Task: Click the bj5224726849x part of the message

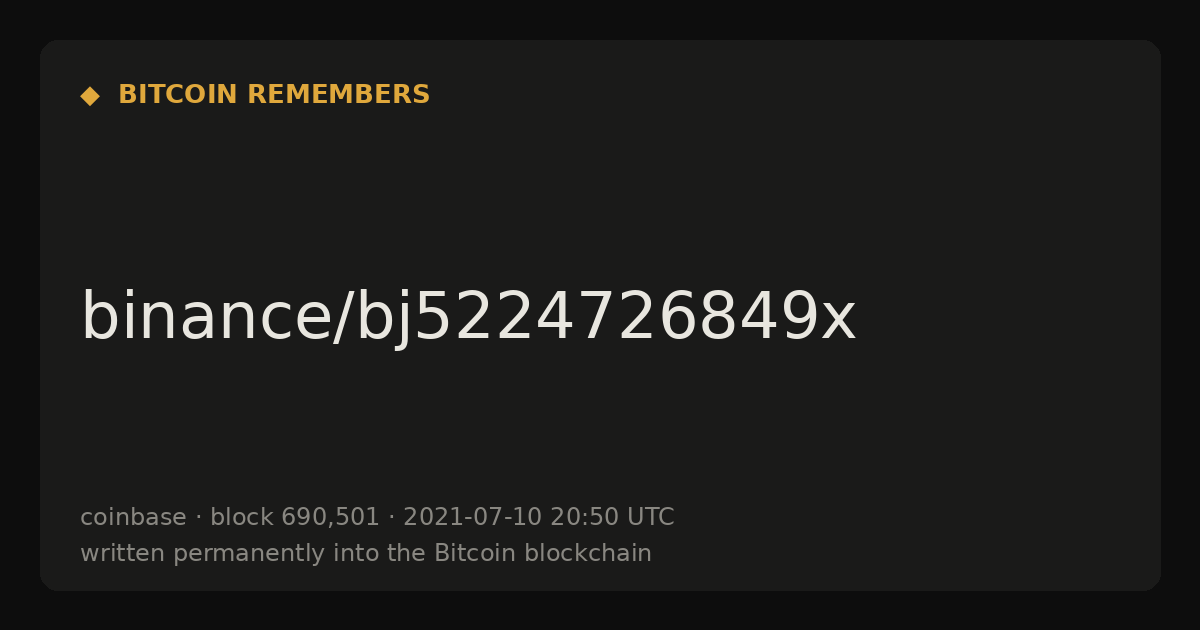Action: pos(606,318)
